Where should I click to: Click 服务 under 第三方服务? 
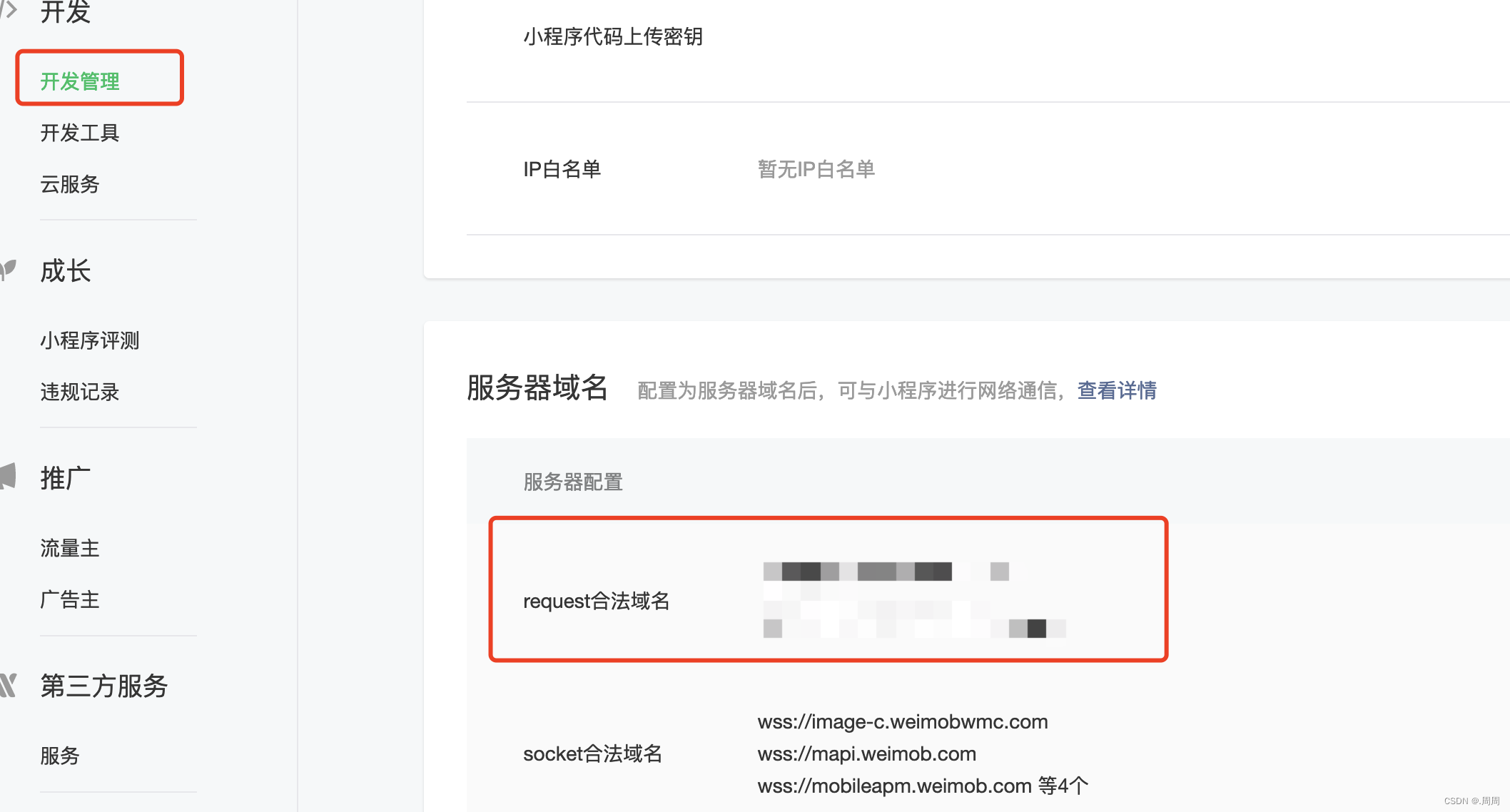click(x=60, y=756)
